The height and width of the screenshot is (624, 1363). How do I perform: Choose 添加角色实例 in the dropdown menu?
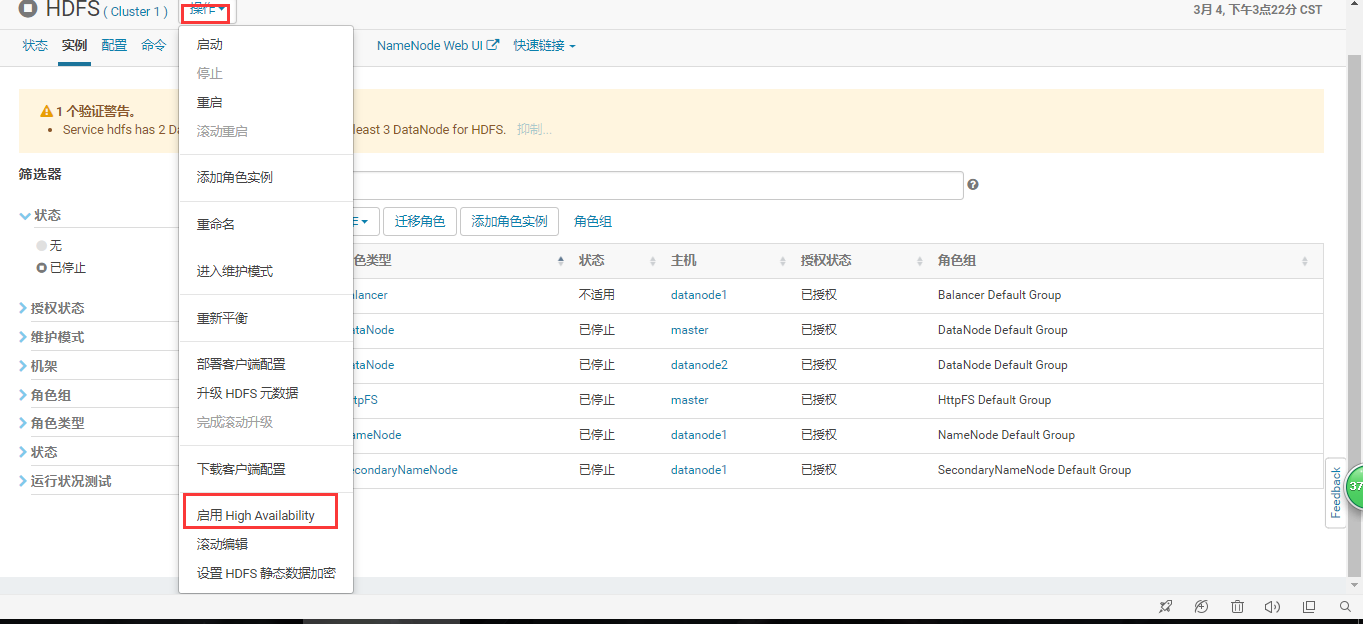click(x=235, y=177)
